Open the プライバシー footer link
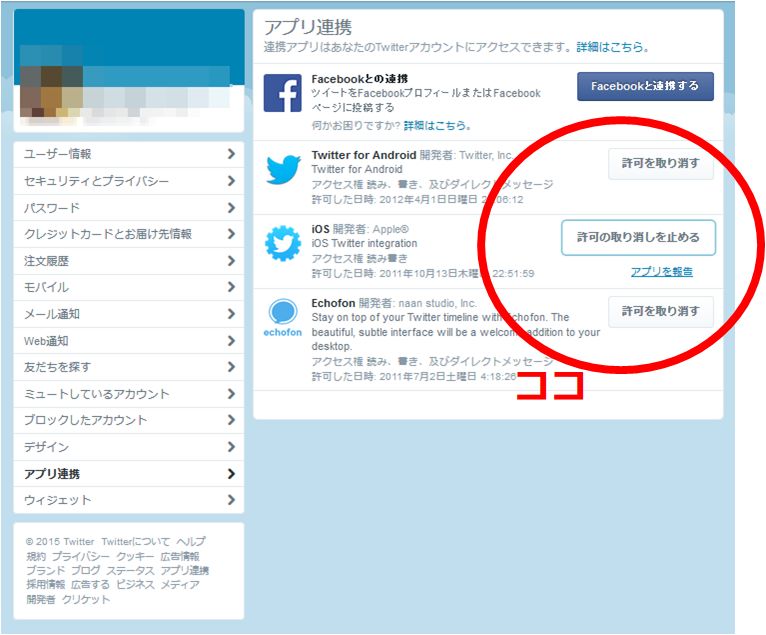The width and height of the screenshot is (766, 635). 81,556
